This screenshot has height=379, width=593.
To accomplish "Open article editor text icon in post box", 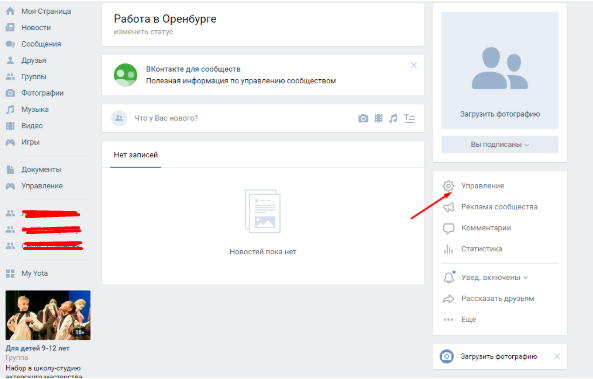I will pos(409,118).
